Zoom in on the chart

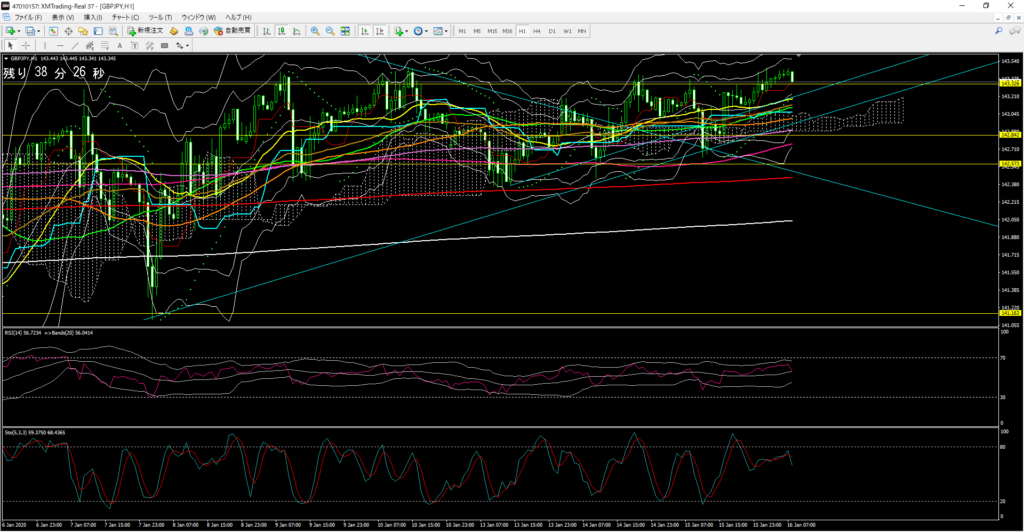click(315, 31)
